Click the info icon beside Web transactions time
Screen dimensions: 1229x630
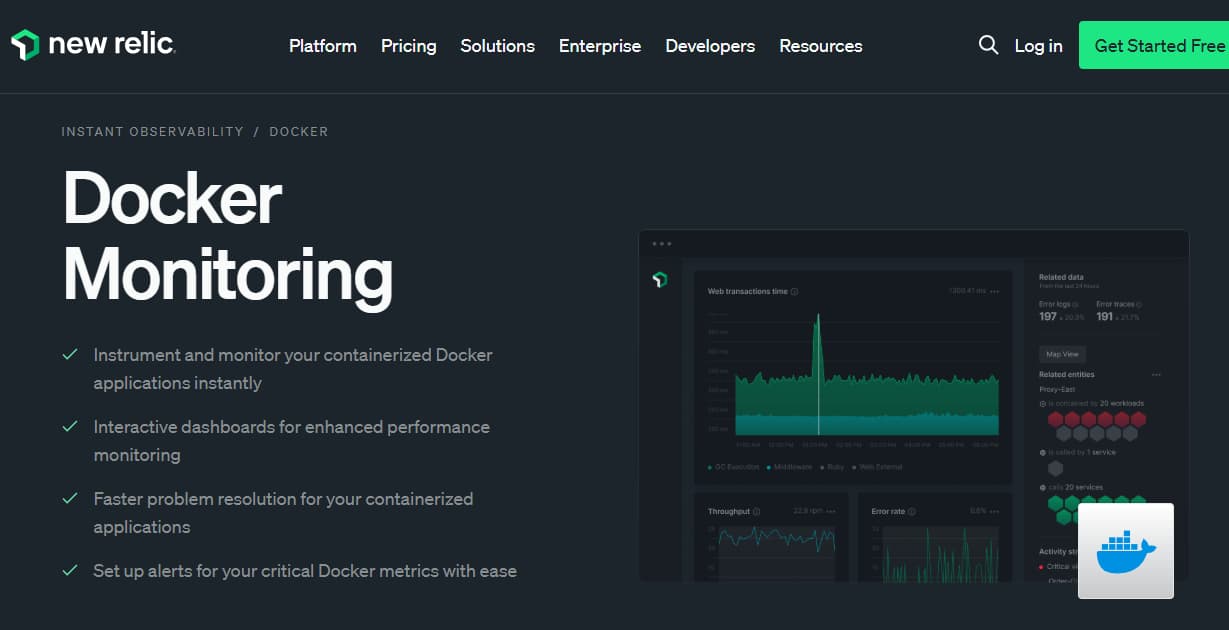[795, 291]
